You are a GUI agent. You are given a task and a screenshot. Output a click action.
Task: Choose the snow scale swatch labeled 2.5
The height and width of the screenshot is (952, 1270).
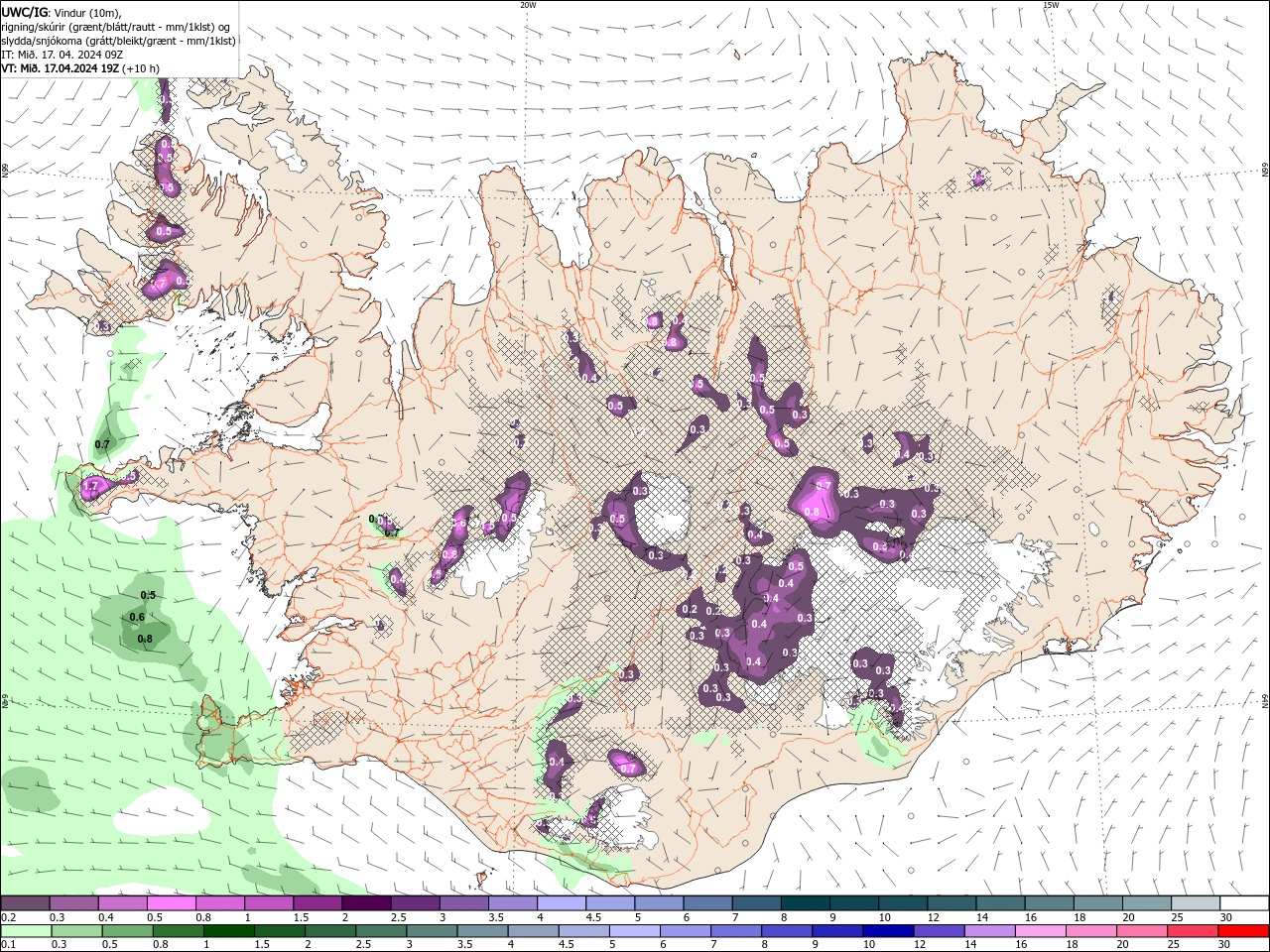[415, 903]
